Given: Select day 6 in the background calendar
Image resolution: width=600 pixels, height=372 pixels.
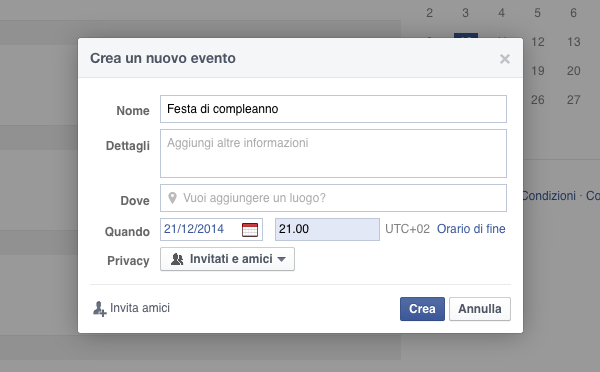Looking at the screenshot, I should [x=573, y=13].
